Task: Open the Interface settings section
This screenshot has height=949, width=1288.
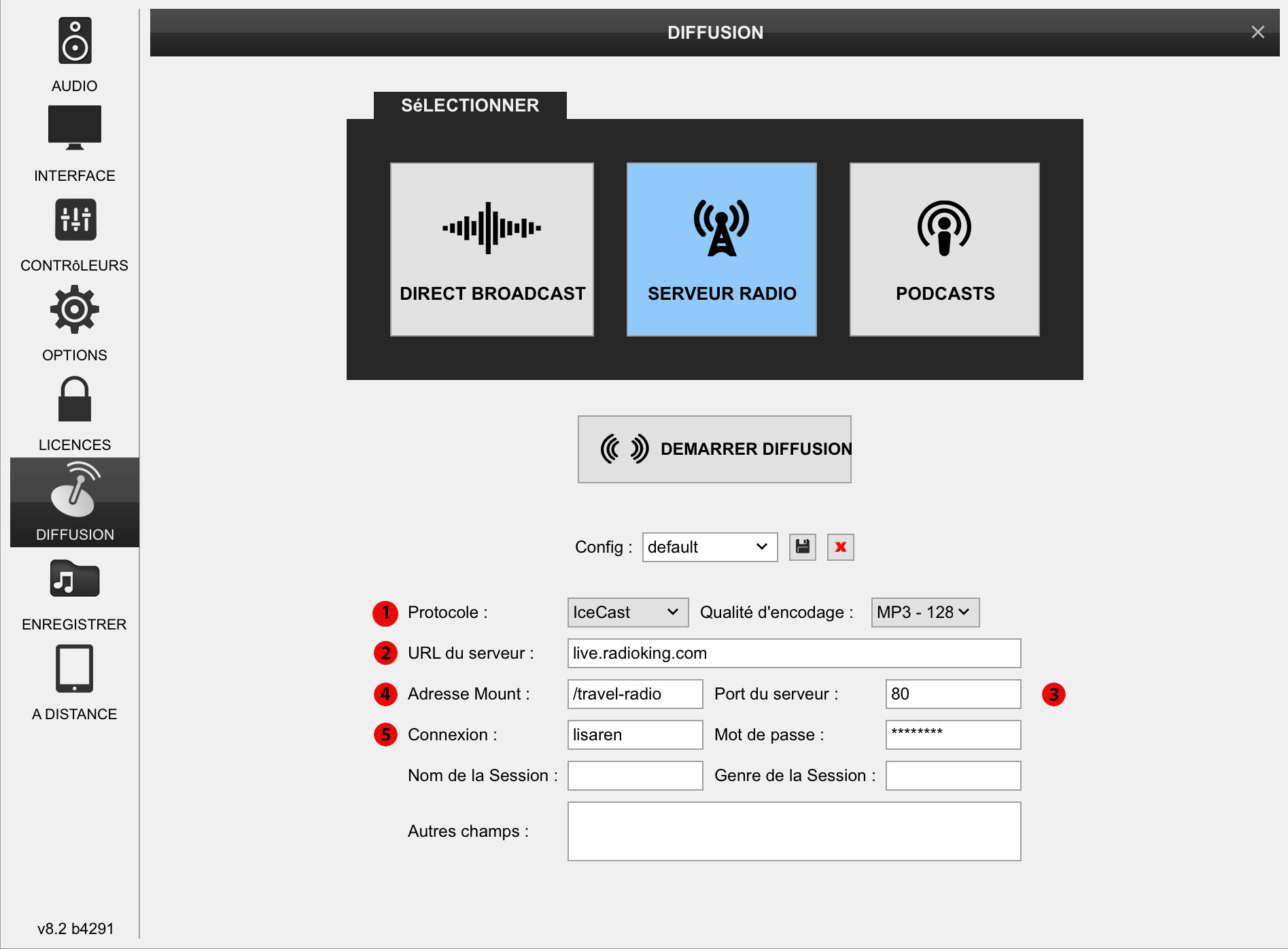Action: 75,143
